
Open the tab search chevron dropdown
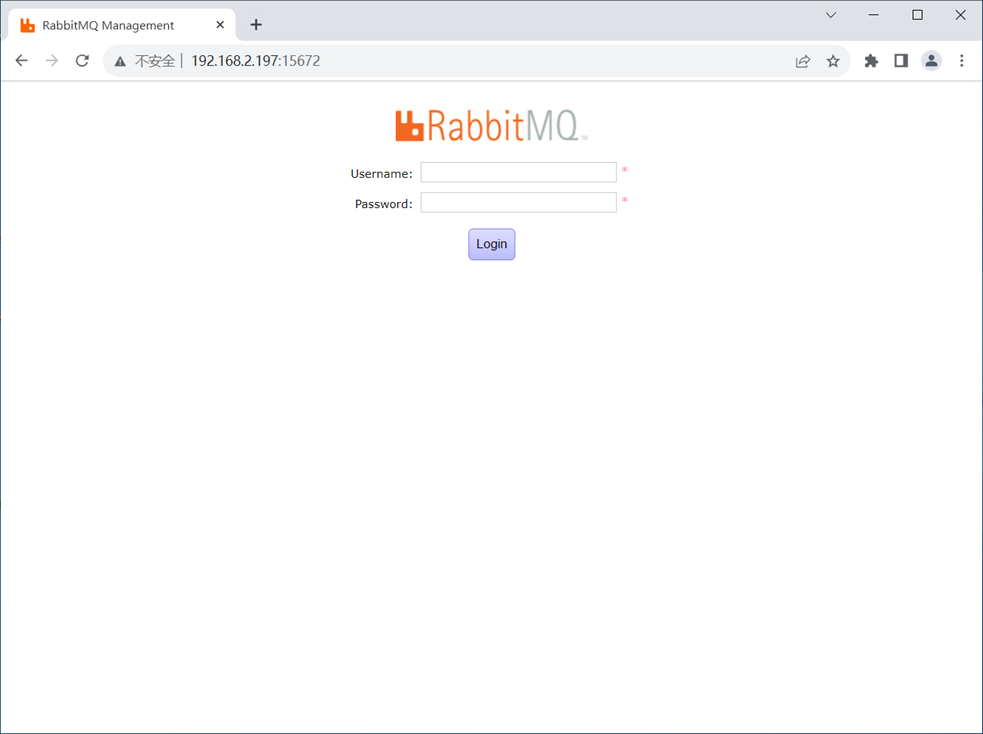(831, 15)
